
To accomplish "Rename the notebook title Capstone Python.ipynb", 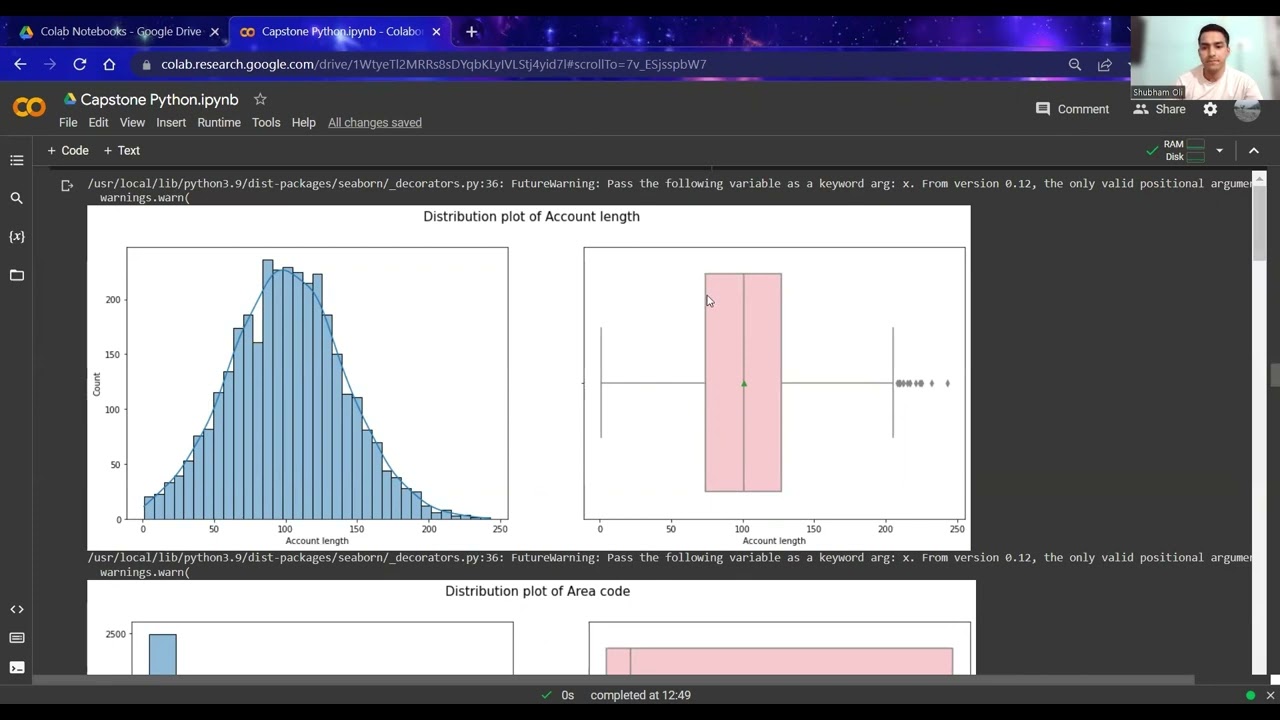I will click(x=159, y=99).
